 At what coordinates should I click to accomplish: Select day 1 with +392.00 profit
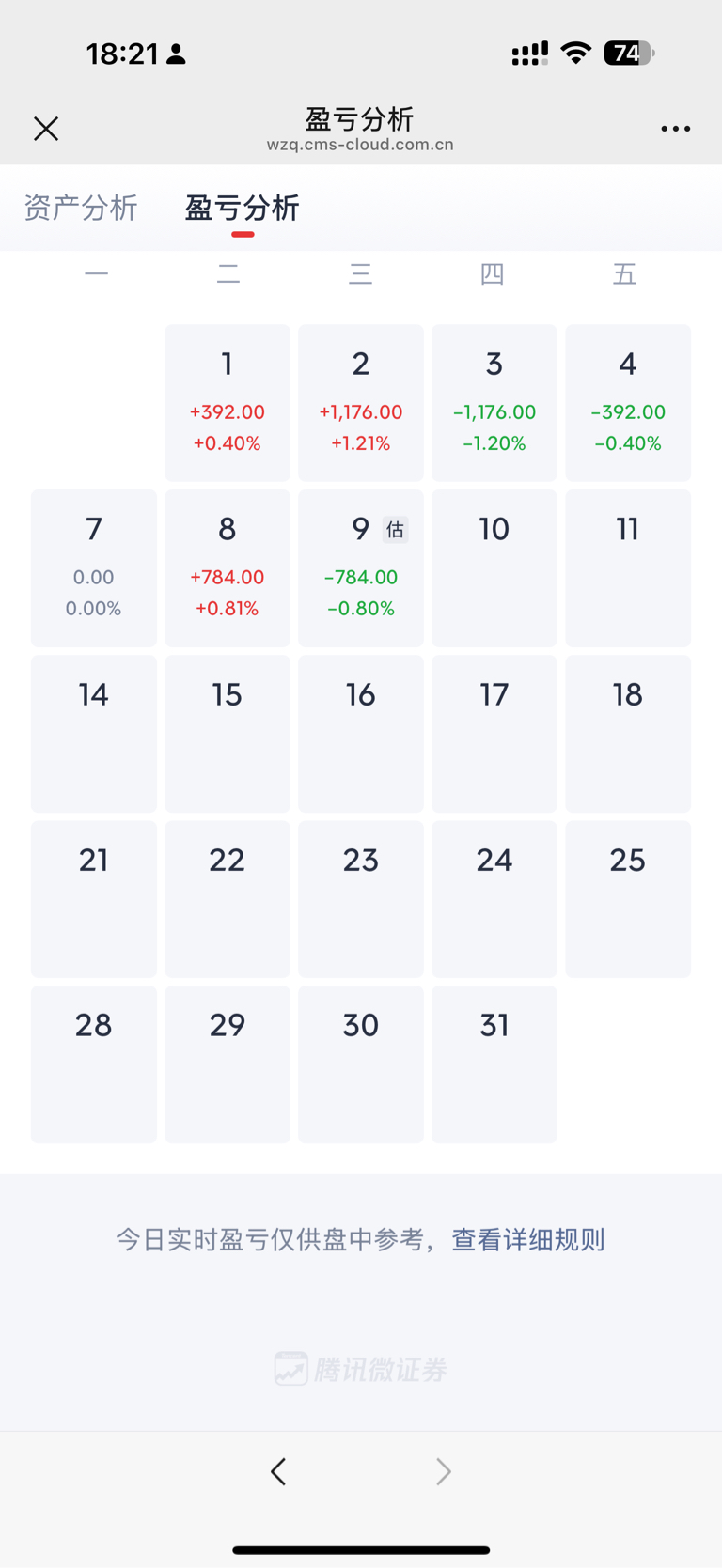228,403
